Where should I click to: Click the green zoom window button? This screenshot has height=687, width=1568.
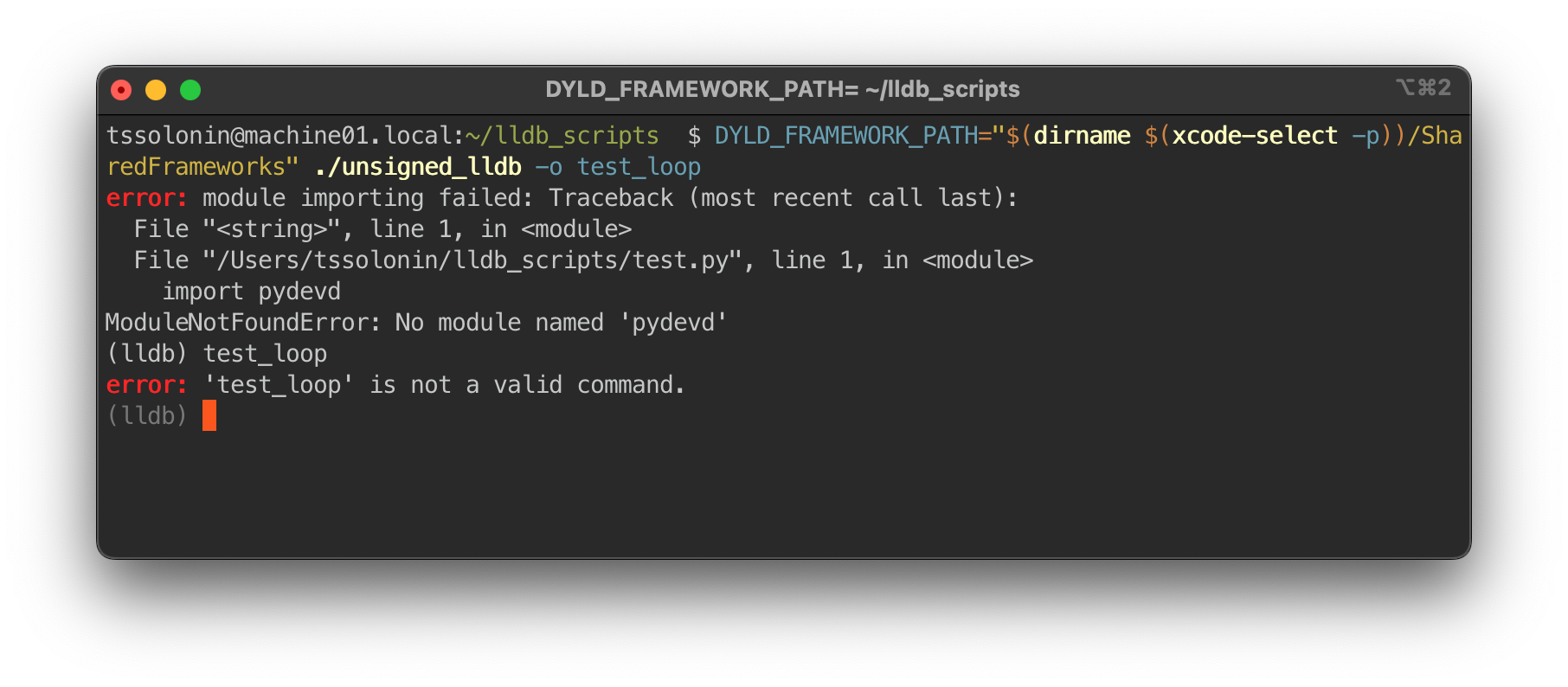190,90
